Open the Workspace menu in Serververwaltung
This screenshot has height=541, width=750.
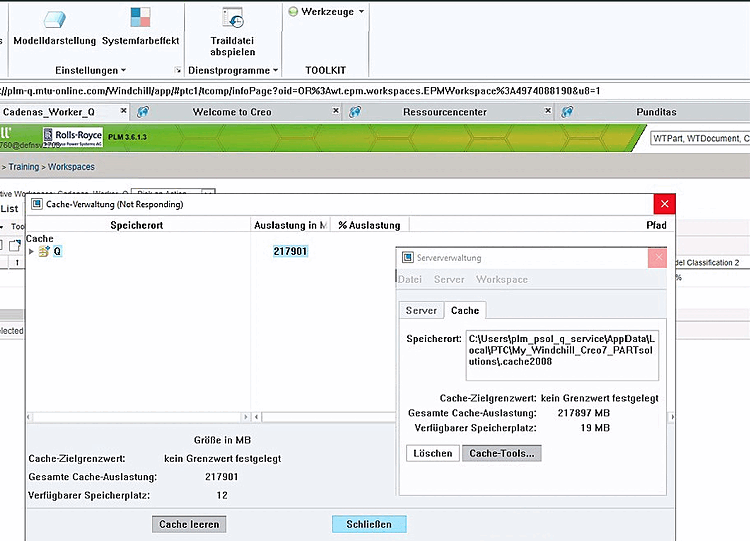(x=502, y=279)
